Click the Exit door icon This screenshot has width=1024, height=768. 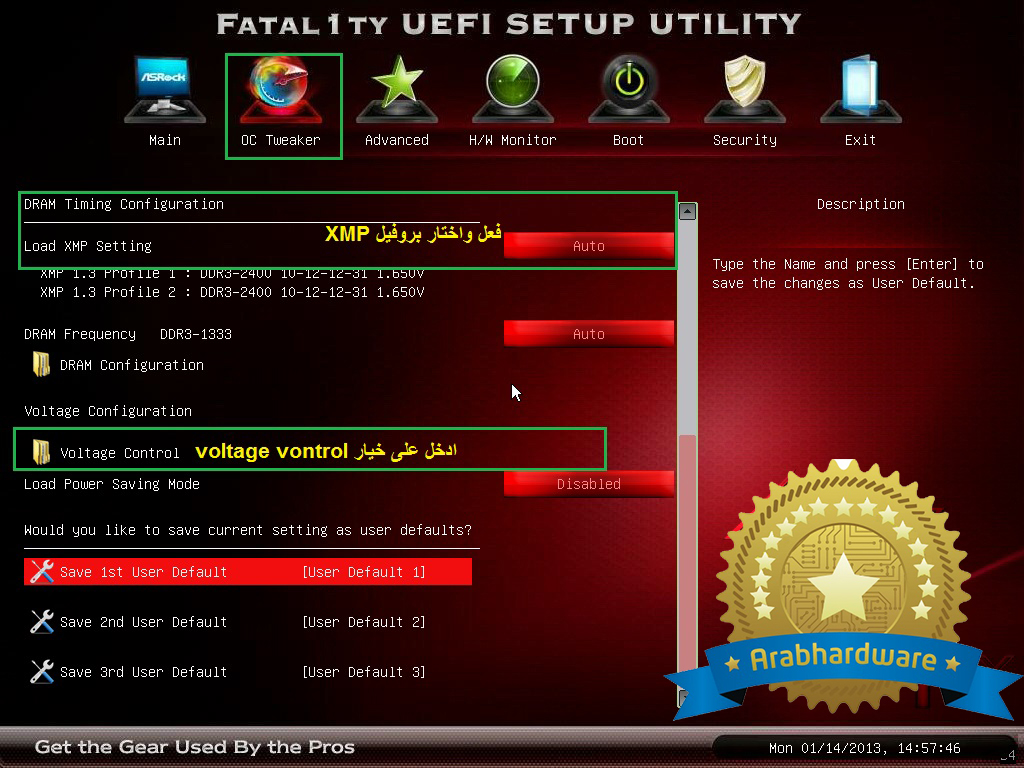(x=860, y=89)
